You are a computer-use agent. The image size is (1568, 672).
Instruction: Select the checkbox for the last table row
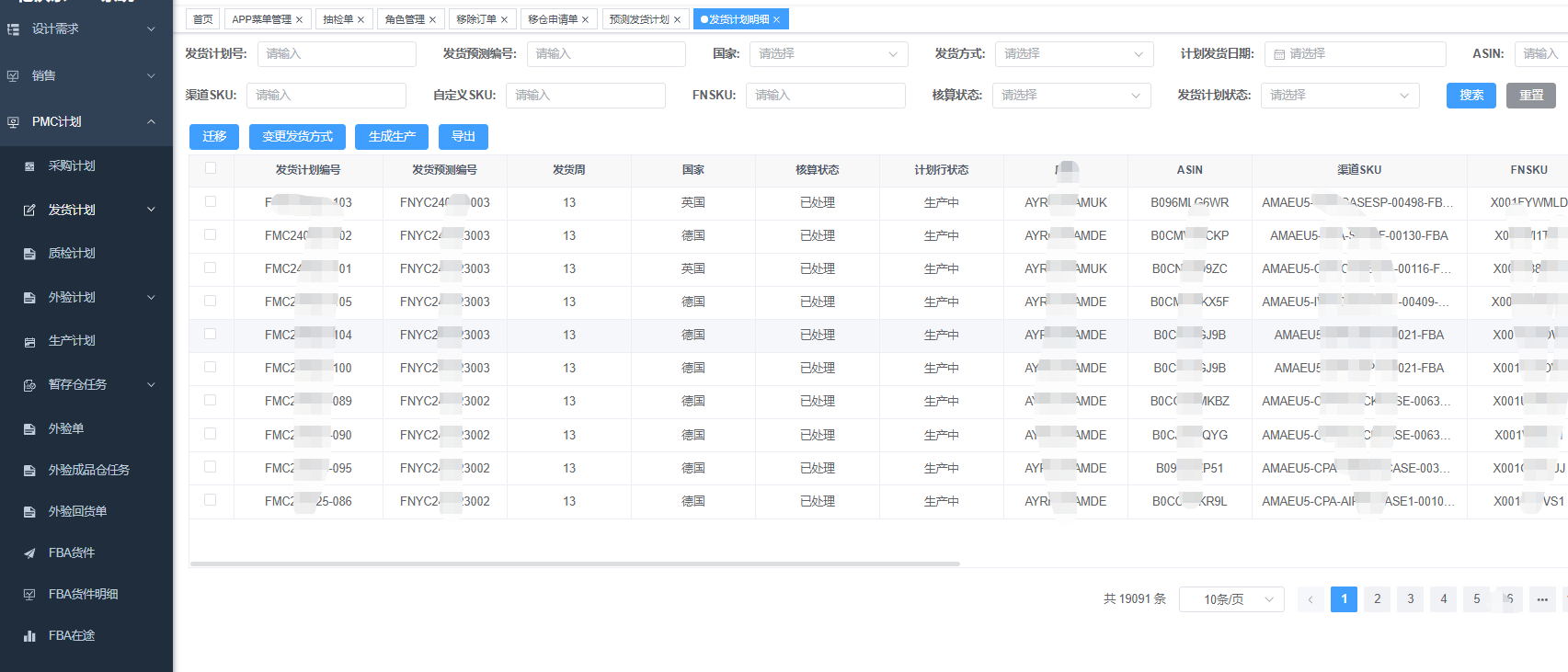point(211,500)
